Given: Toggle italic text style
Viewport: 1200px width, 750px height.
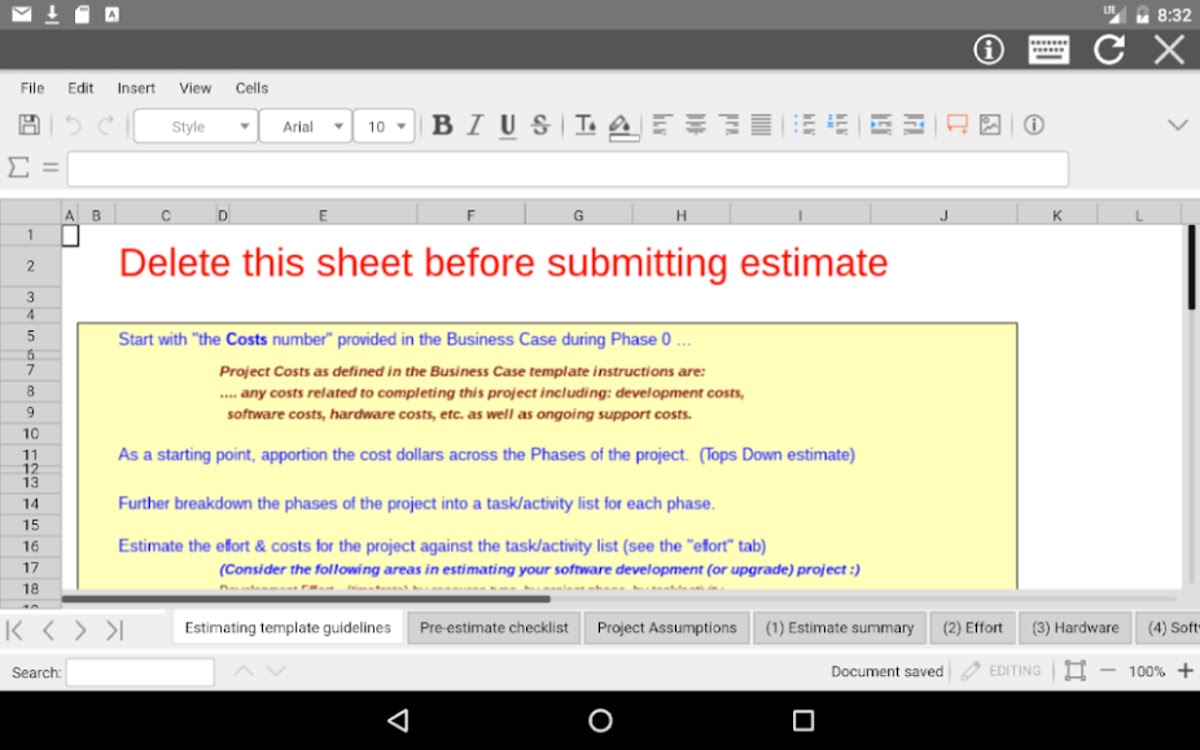Looking at the screenshot, I should click(475, 125).
